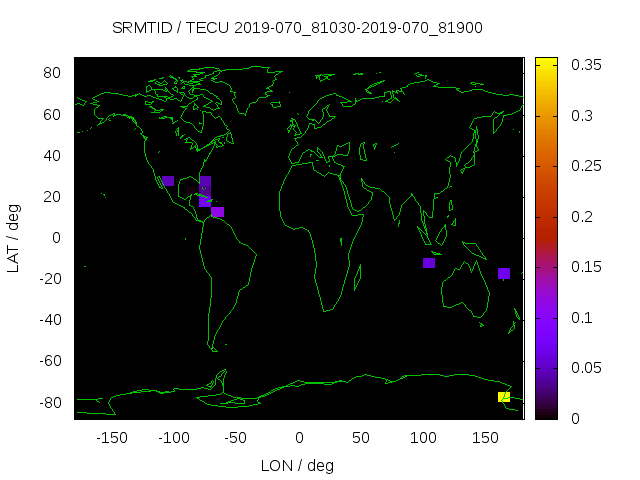Click the 40 latitude tick label
640x480 pixels.
(54, 155)
